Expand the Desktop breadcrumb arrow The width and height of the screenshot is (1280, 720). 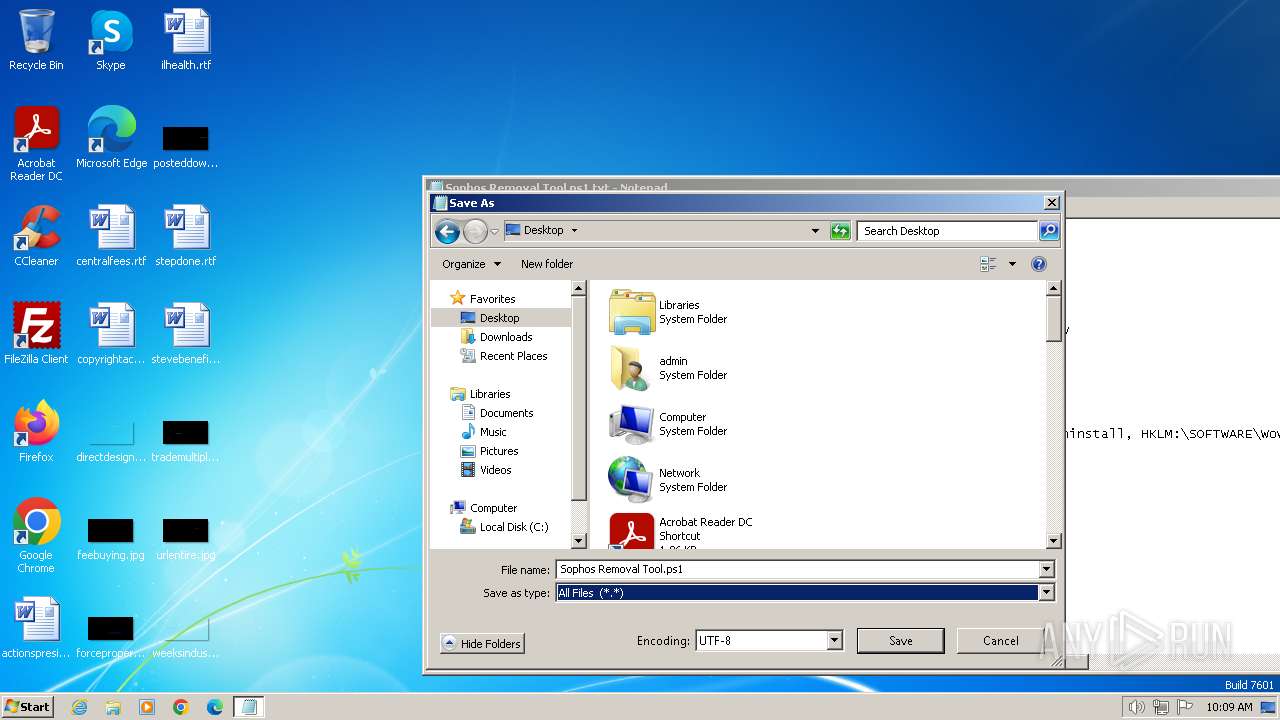click(x=574, y=230)
